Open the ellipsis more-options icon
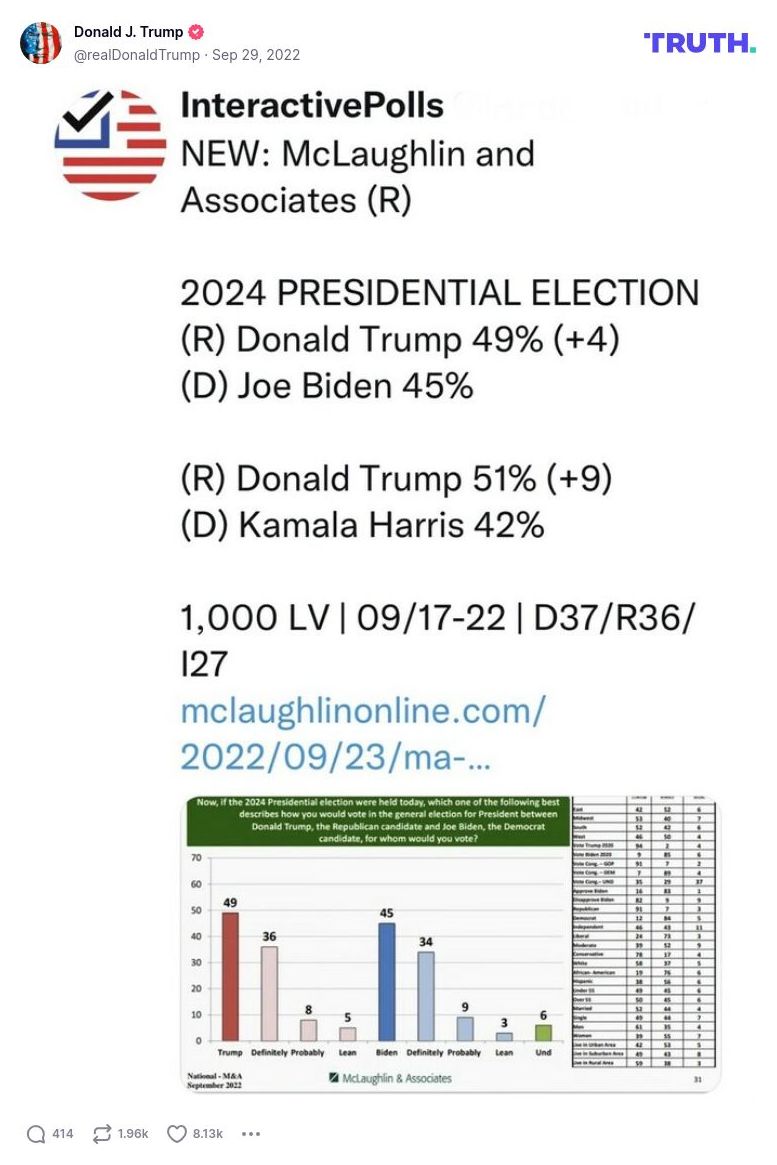Screen dimensions: 777x1165 (250, 1133)
